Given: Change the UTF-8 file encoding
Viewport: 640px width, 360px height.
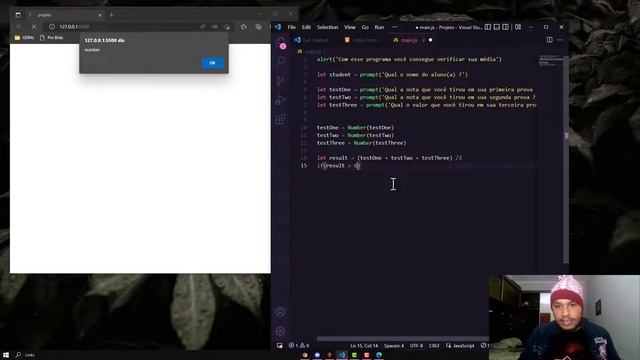Looking at the screenshot, I should point(416,346).
